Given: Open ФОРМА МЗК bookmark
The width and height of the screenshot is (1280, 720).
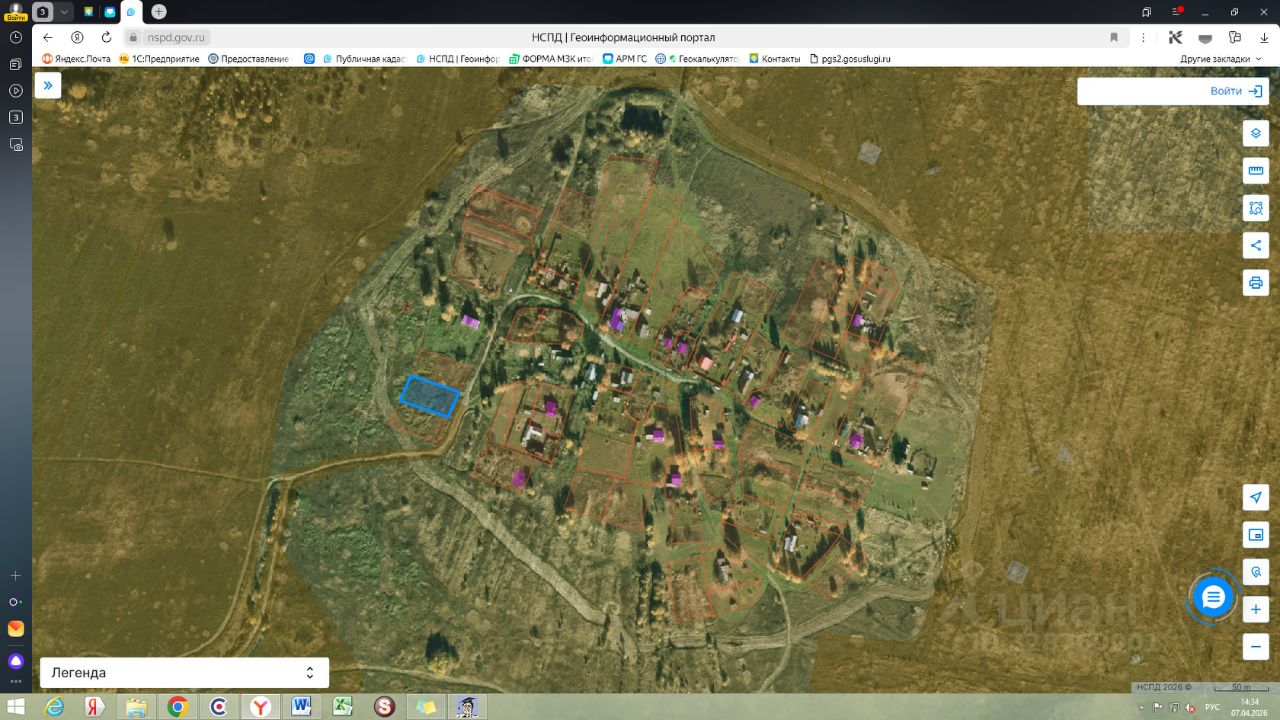Looking at the screenshot, I should [x=551, y=59].
